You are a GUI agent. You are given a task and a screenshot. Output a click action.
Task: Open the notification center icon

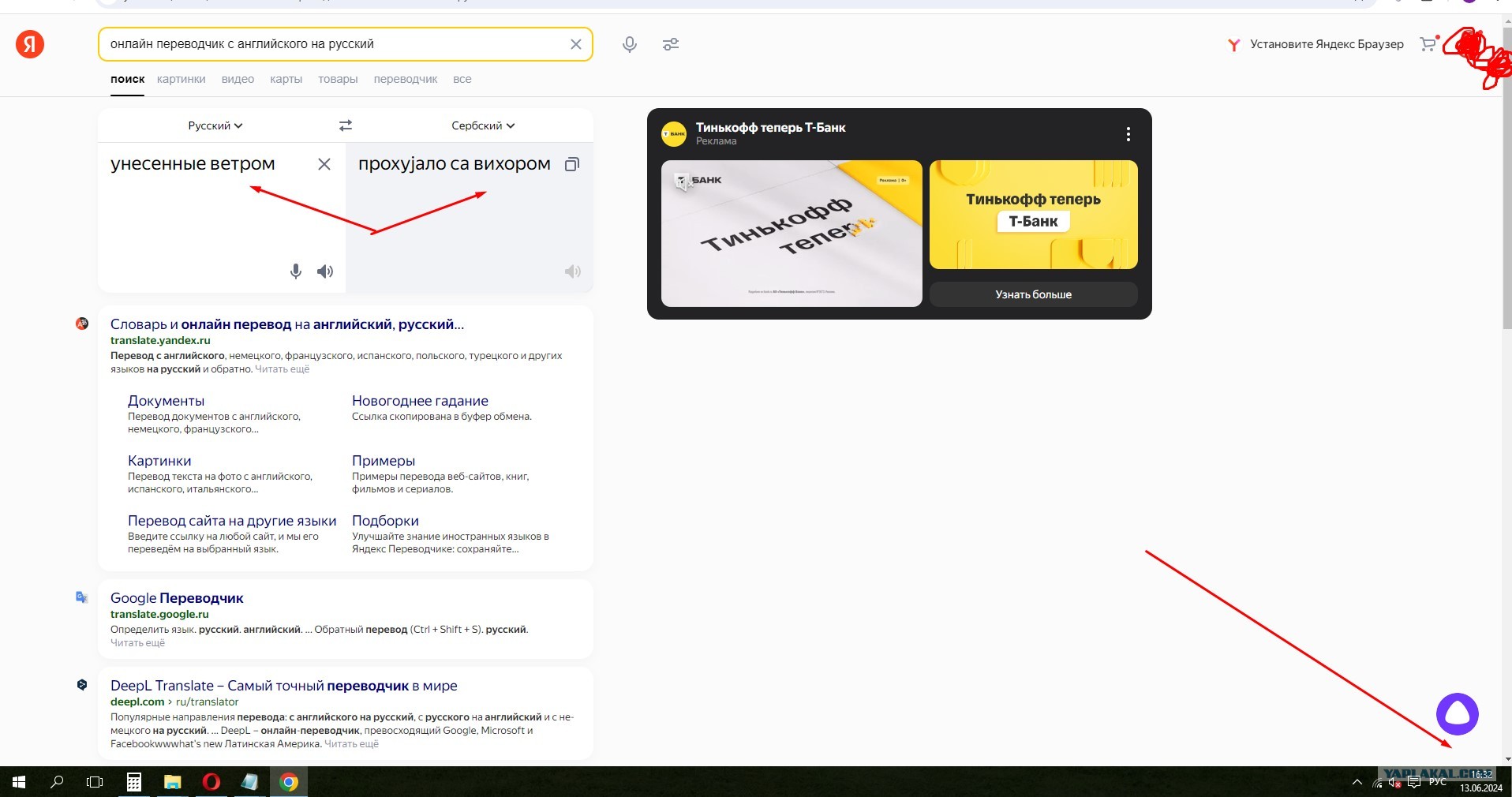(x=1414, y=782)
